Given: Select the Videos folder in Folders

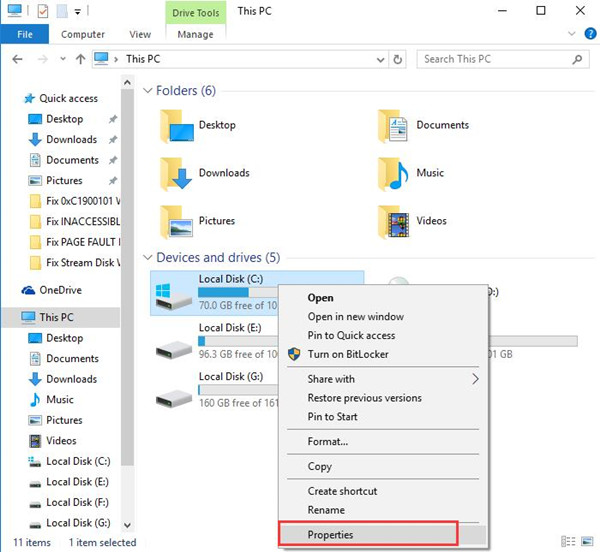Looking at the screenshot, I should (x=412, y=221).
